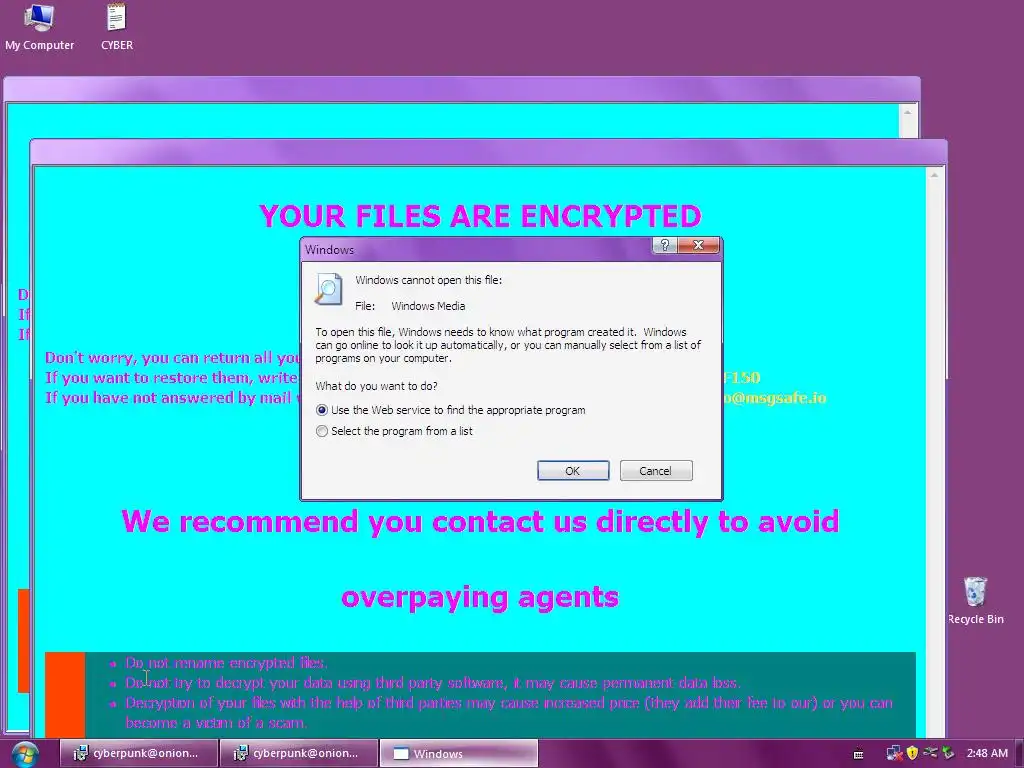Switch to second cyberpunk@onion taskbar window
Screen dimensions: 1024x768
(x=299, y=754)
